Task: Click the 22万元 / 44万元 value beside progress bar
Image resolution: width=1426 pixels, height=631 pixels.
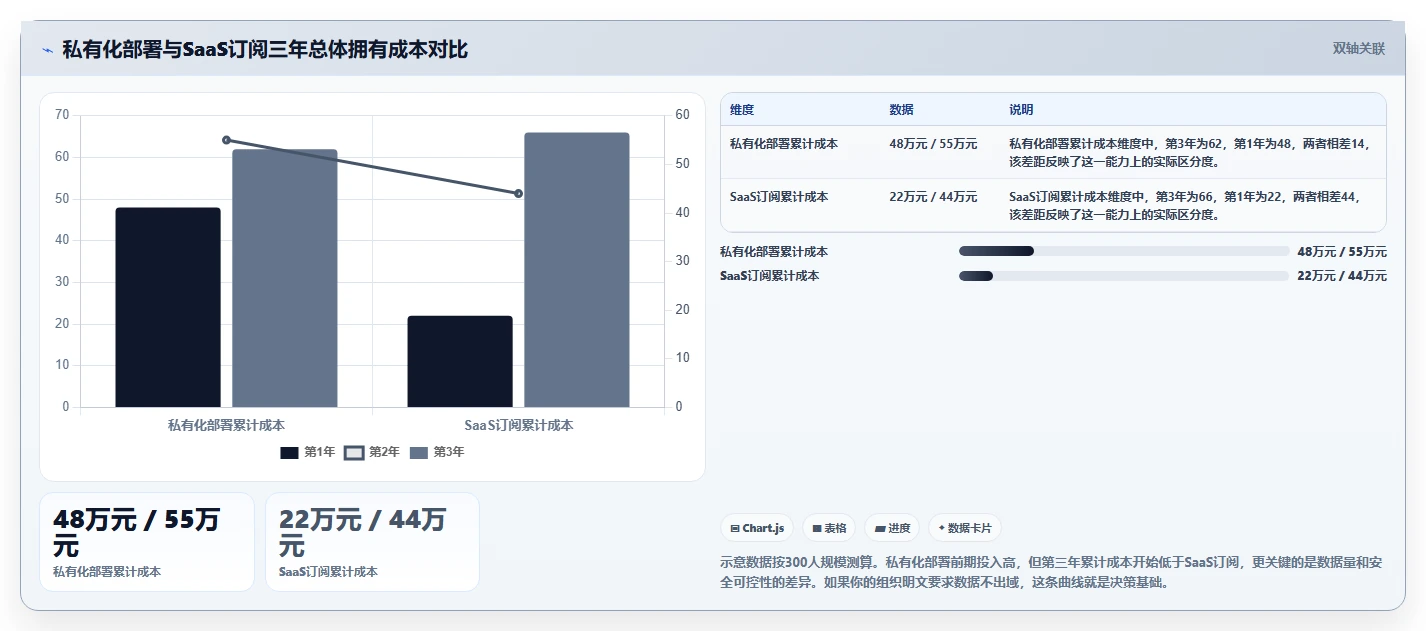Action: coord(1342,276)
